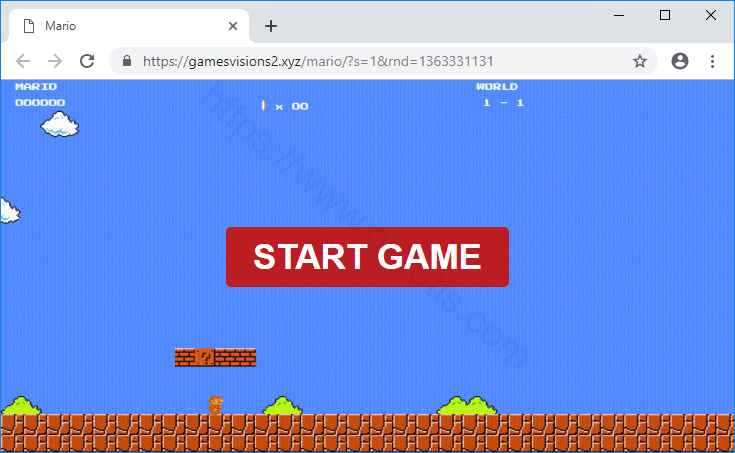Click the MARIO score label
Screen dimensions: 735x453
coord(36,87)
